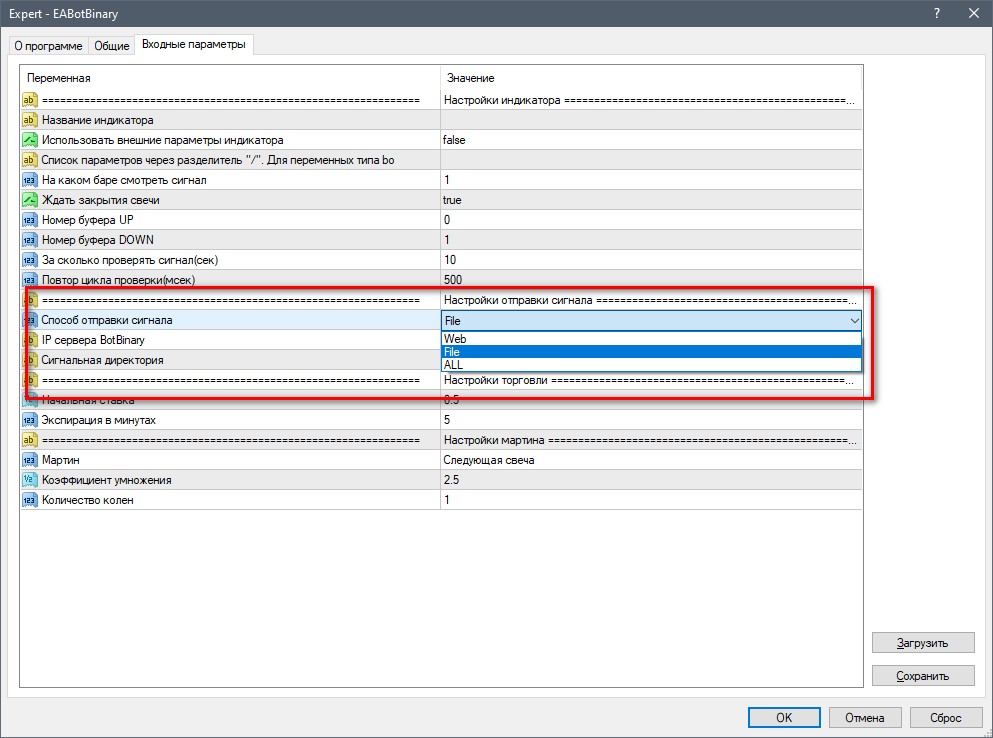Select the Количество колен row label
993x738 pixels.
click(87, 500)
